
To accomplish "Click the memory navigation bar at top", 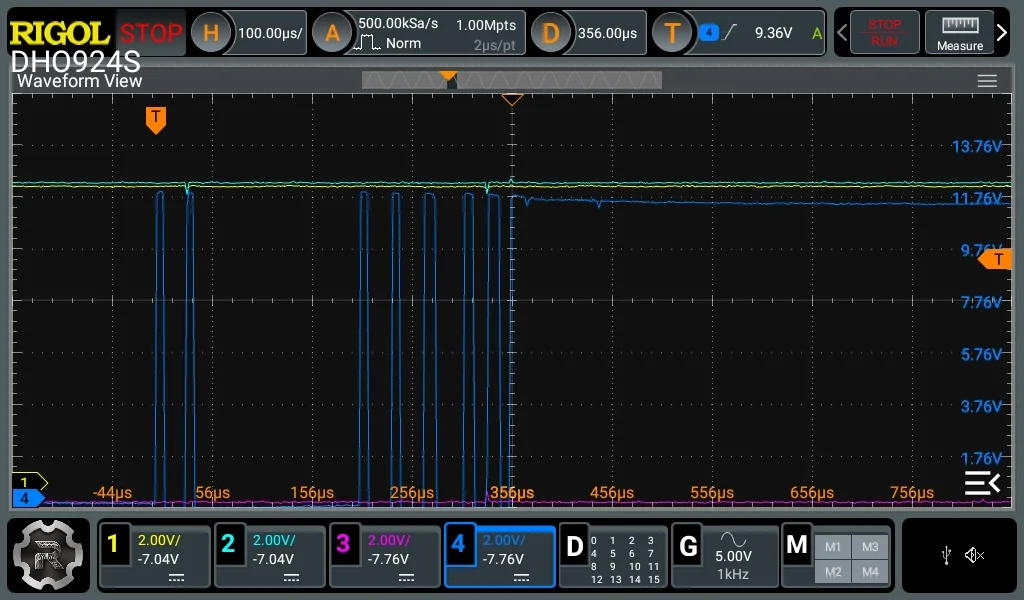I will [x=512, y=80].
